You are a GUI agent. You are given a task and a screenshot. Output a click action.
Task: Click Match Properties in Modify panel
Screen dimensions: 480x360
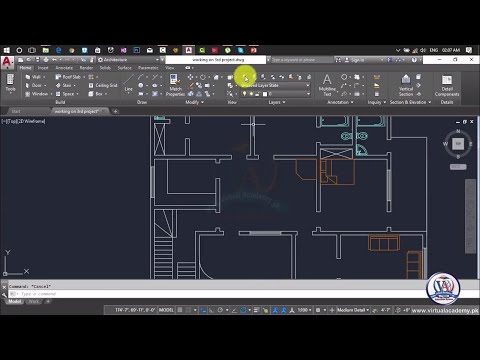175,85
